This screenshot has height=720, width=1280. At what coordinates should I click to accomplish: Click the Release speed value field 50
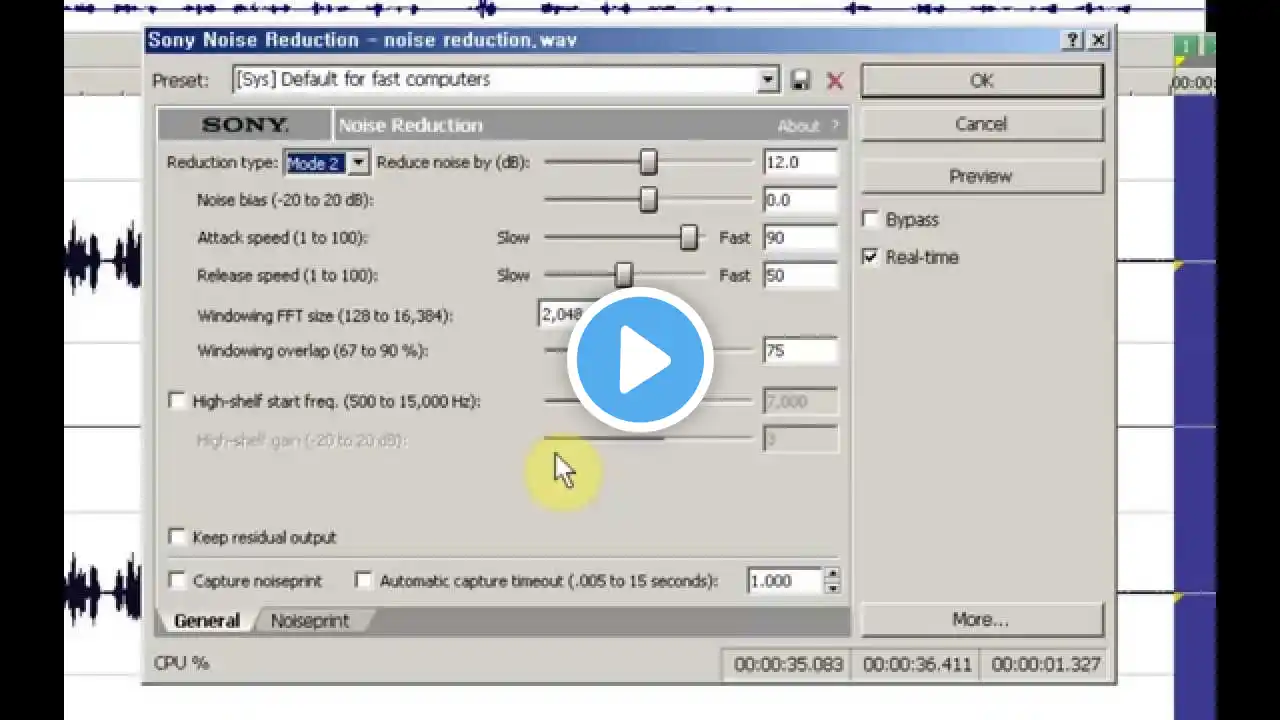coord(800,275)
